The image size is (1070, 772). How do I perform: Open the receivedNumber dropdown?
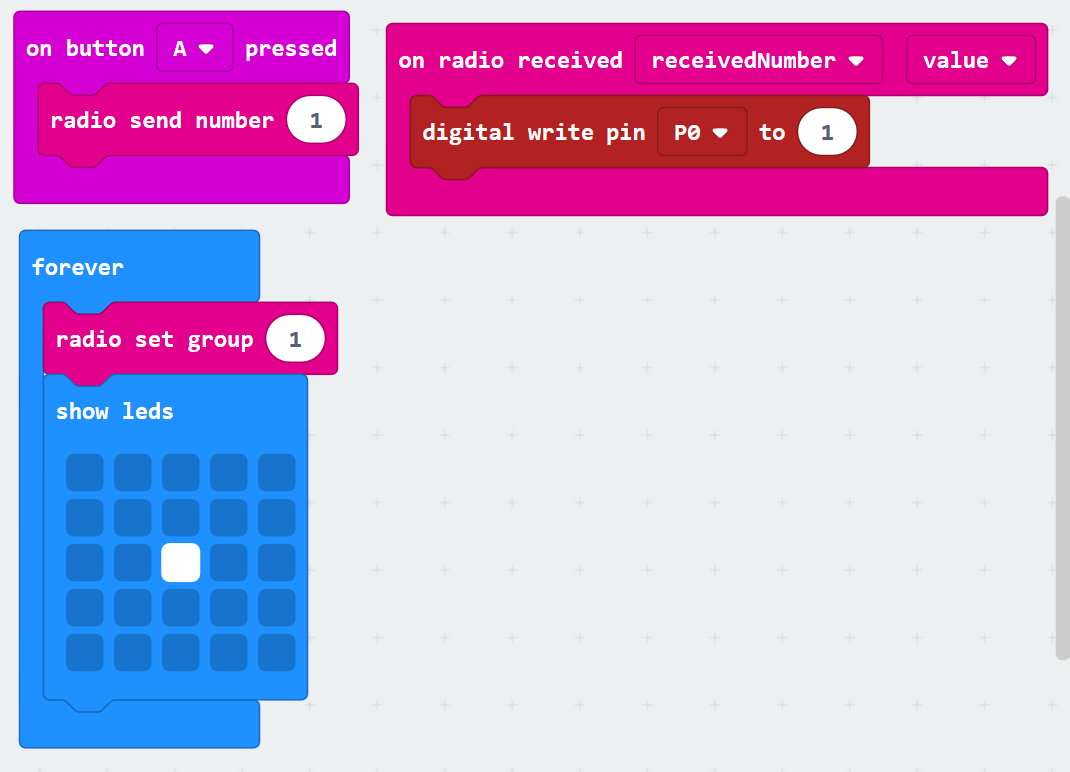[757, 61]
